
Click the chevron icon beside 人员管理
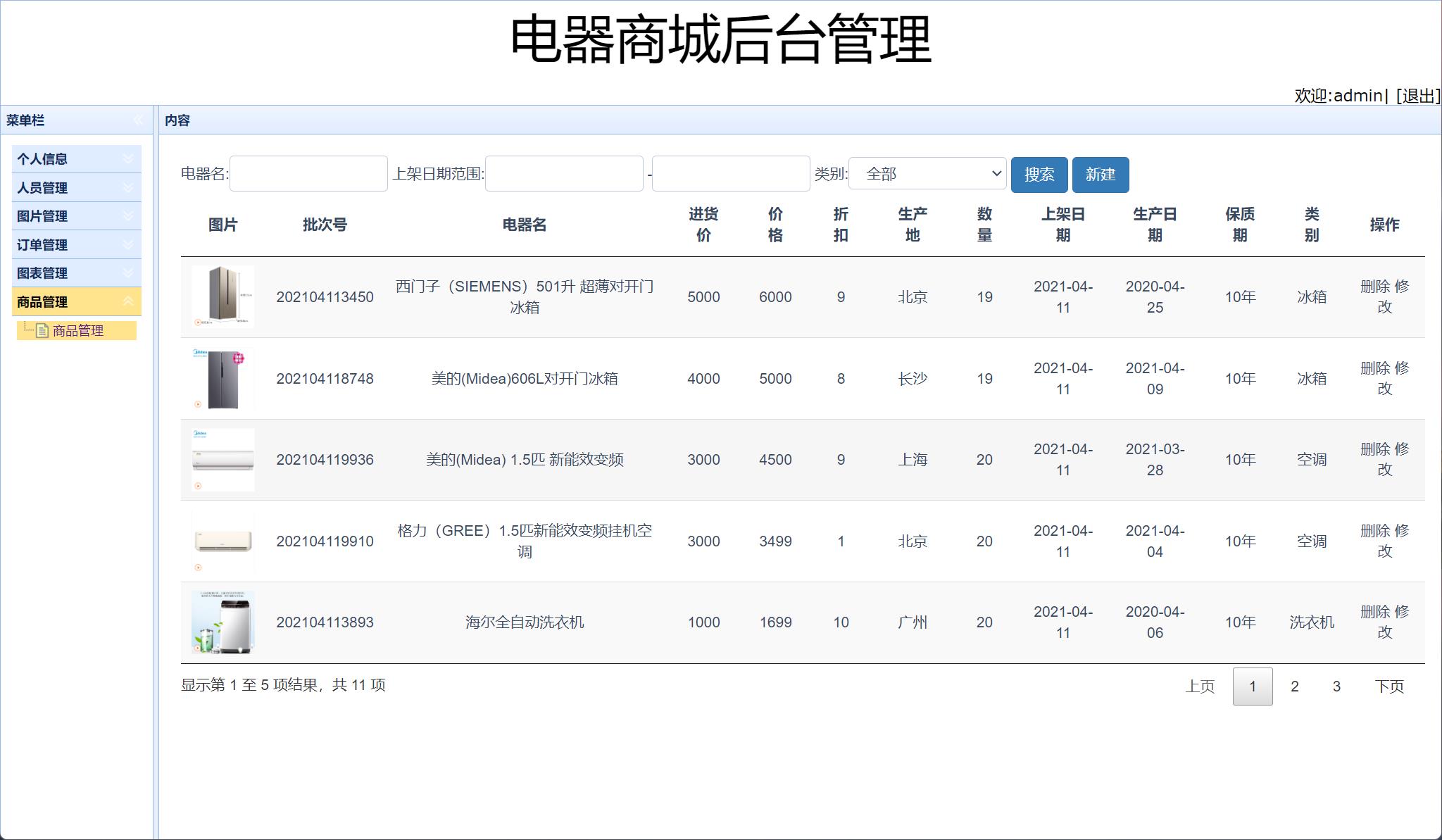(128, 188)
